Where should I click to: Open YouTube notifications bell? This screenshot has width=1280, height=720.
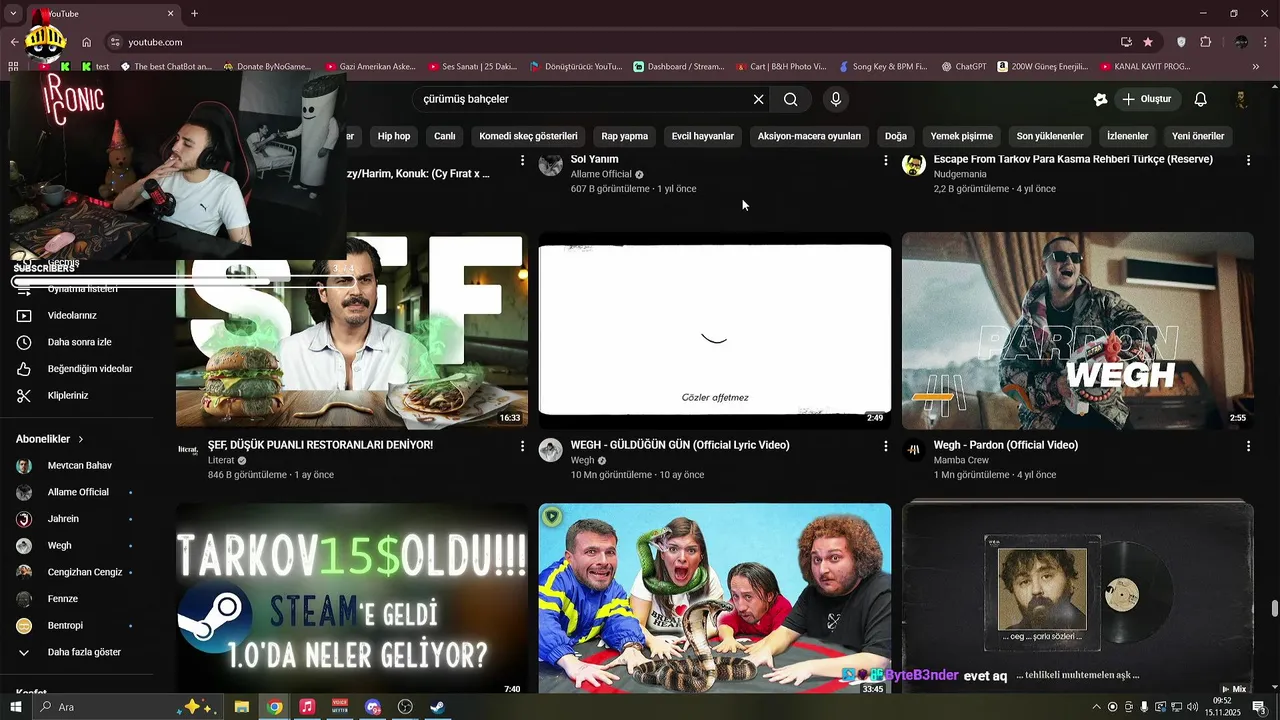tap(1201, 99)
